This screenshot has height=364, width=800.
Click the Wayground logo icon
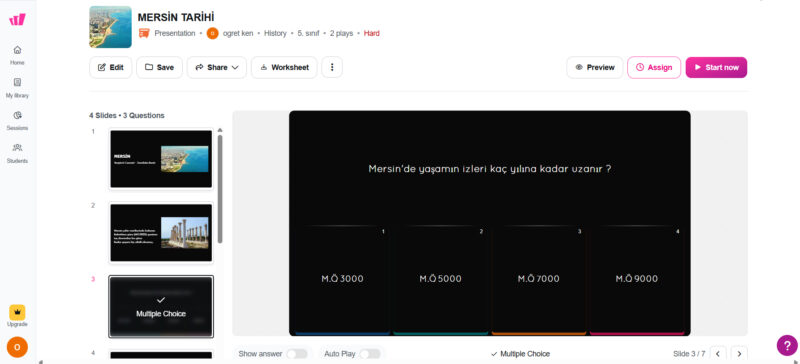tap(17, 19)
